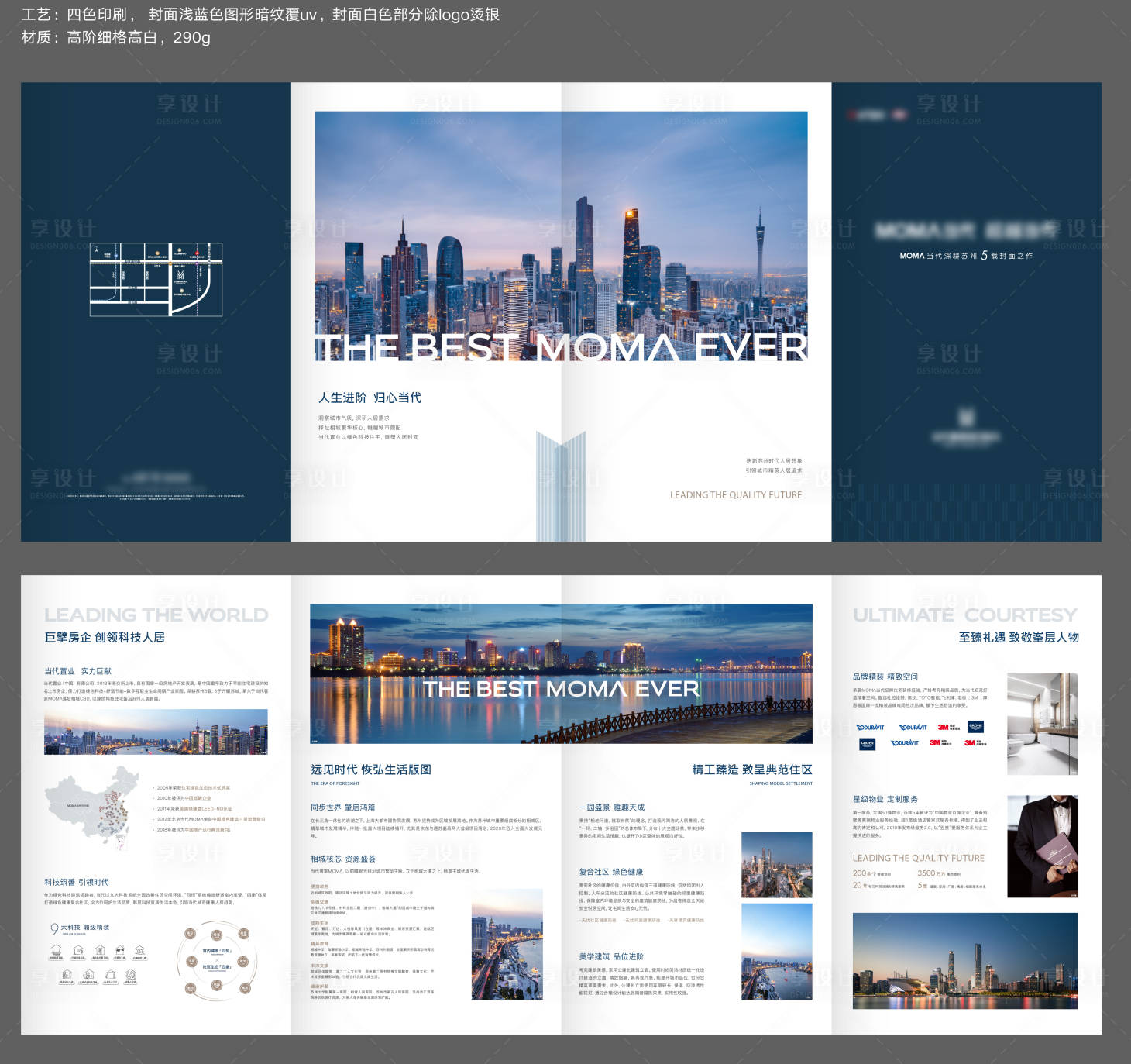This screenshot has height=1064, width=1131.
Task: Click 'LEADING THE QUALITY FUTURE' below the skyline spread
Action: [736, 494]
